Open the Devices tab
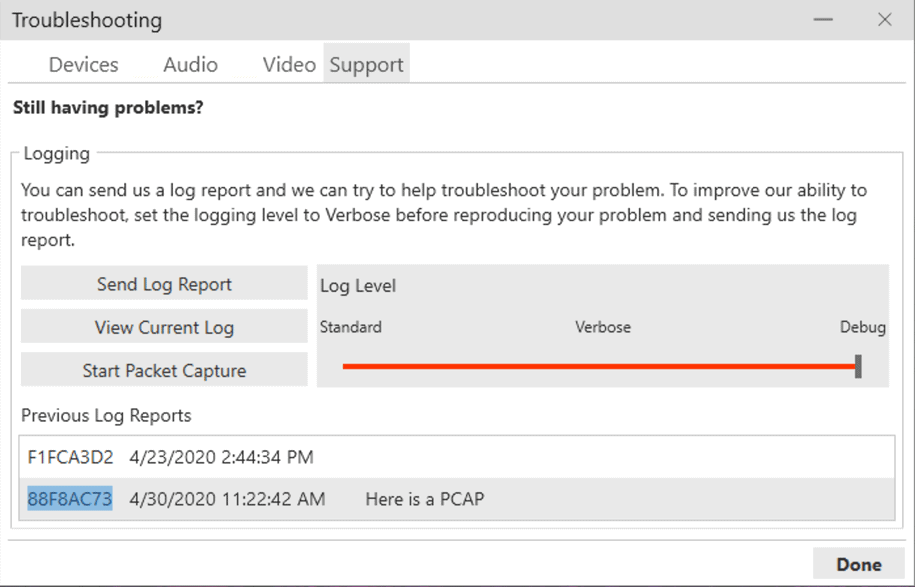The width and height of the screenshot is (916, 588). [x=84, y=64]
